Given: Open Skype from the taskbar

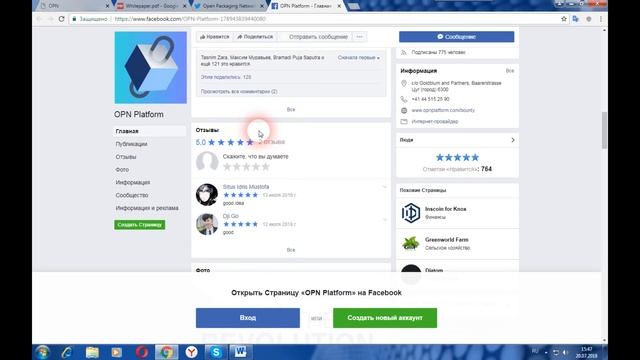Looking at the screenshot, I should [x=216, y=352].
